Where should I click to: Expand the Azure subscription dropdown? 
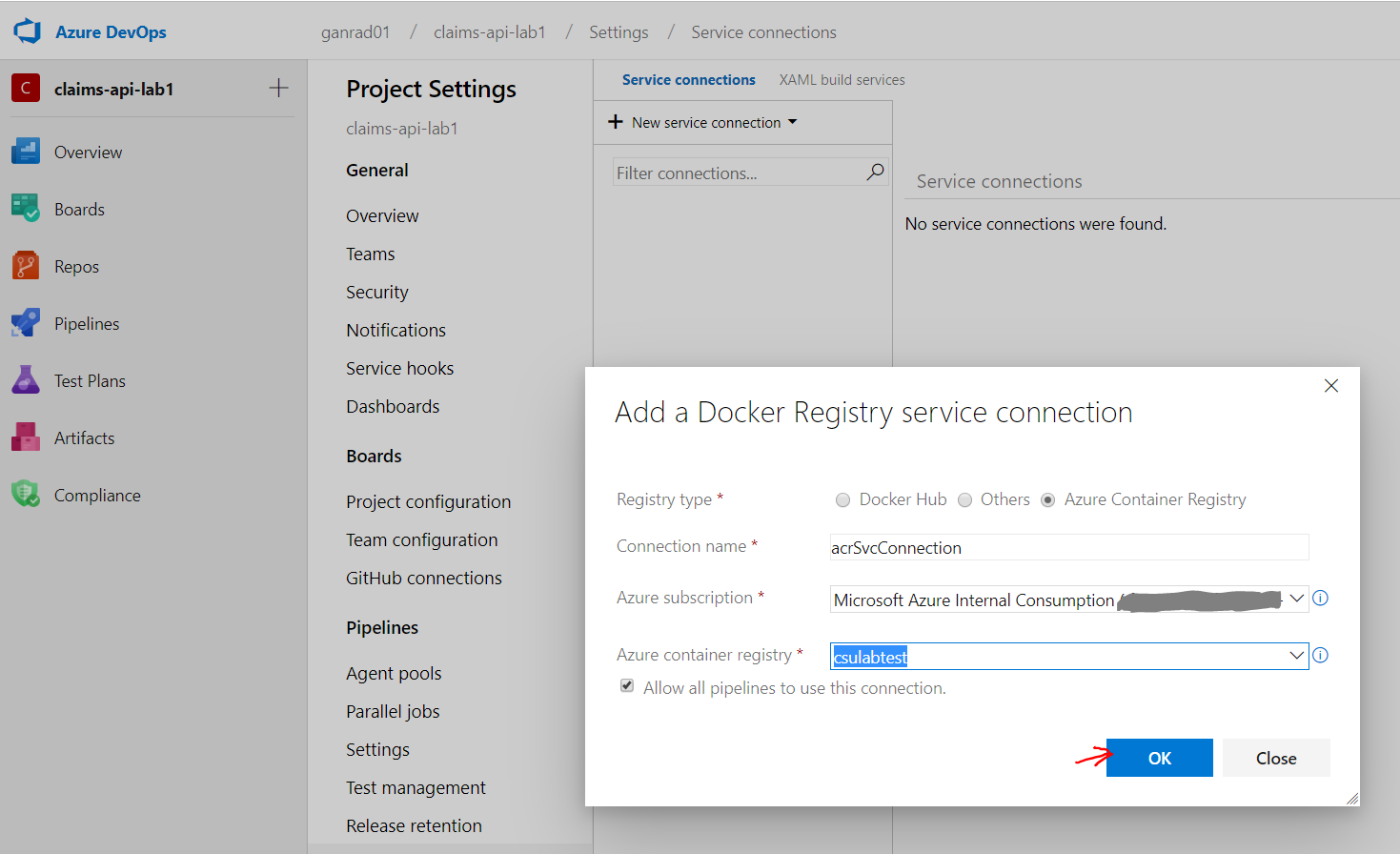[1296, 599]
